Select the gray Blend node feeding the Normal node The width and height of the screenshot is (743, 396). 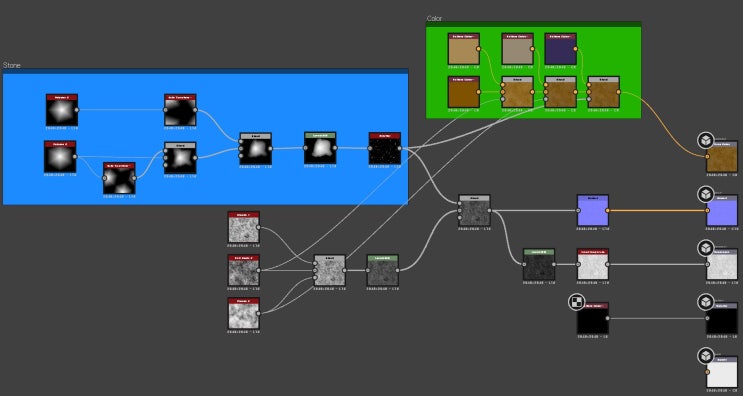474,210
